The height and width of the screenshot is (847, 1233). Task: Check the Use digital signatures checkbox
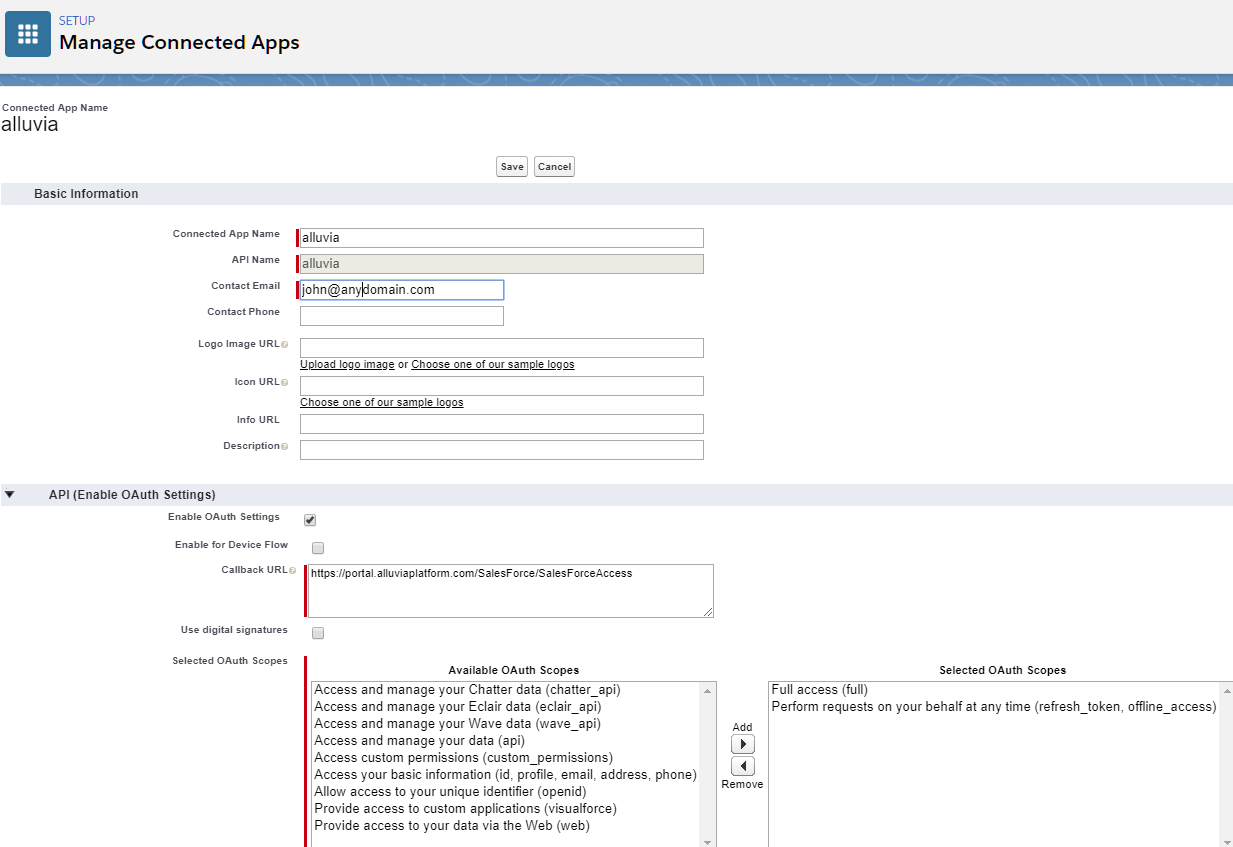pyautogui.click(x=318, y=633)
